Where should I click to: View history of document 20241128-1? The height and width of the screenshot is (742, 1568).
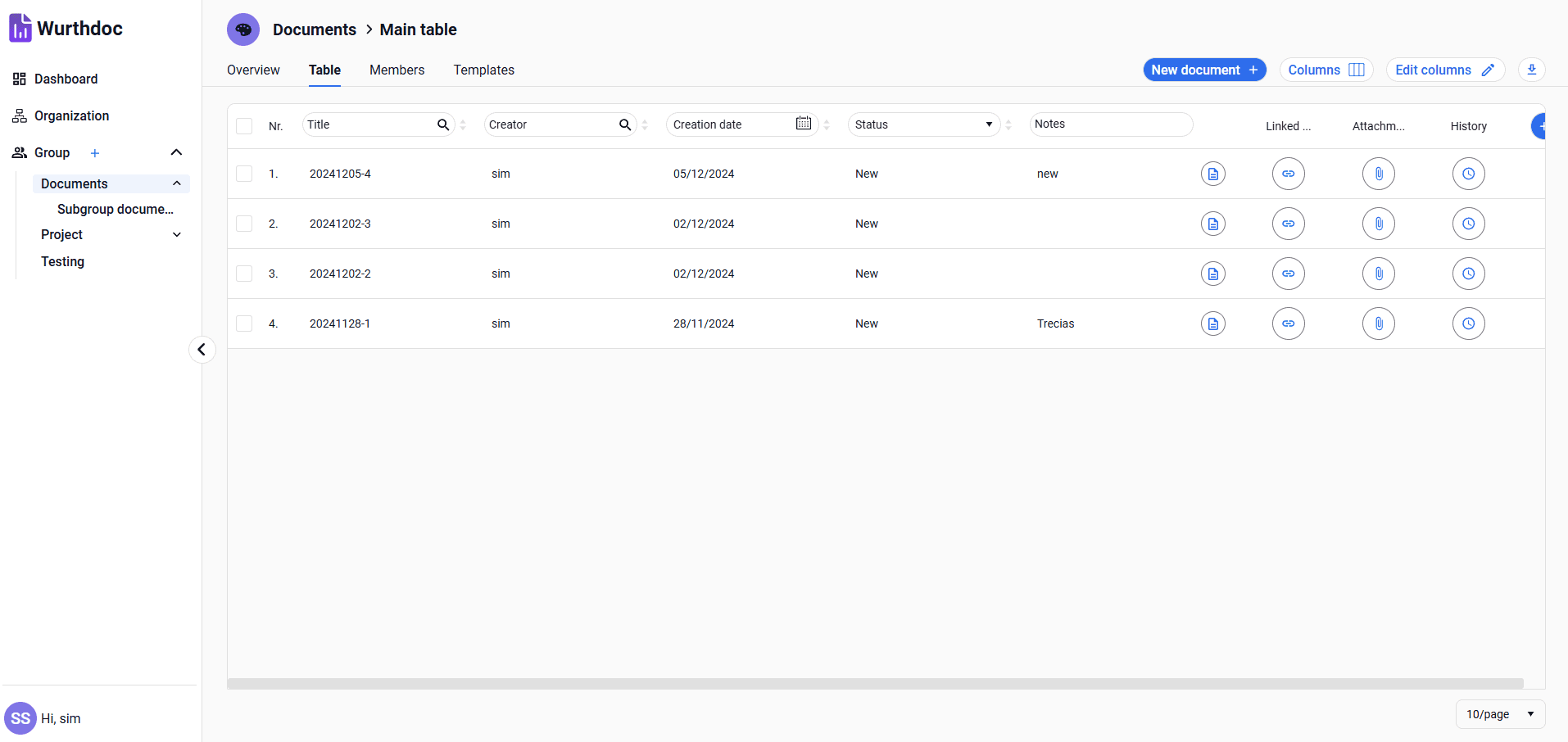pyautogui.click(x=1468, y=323)
